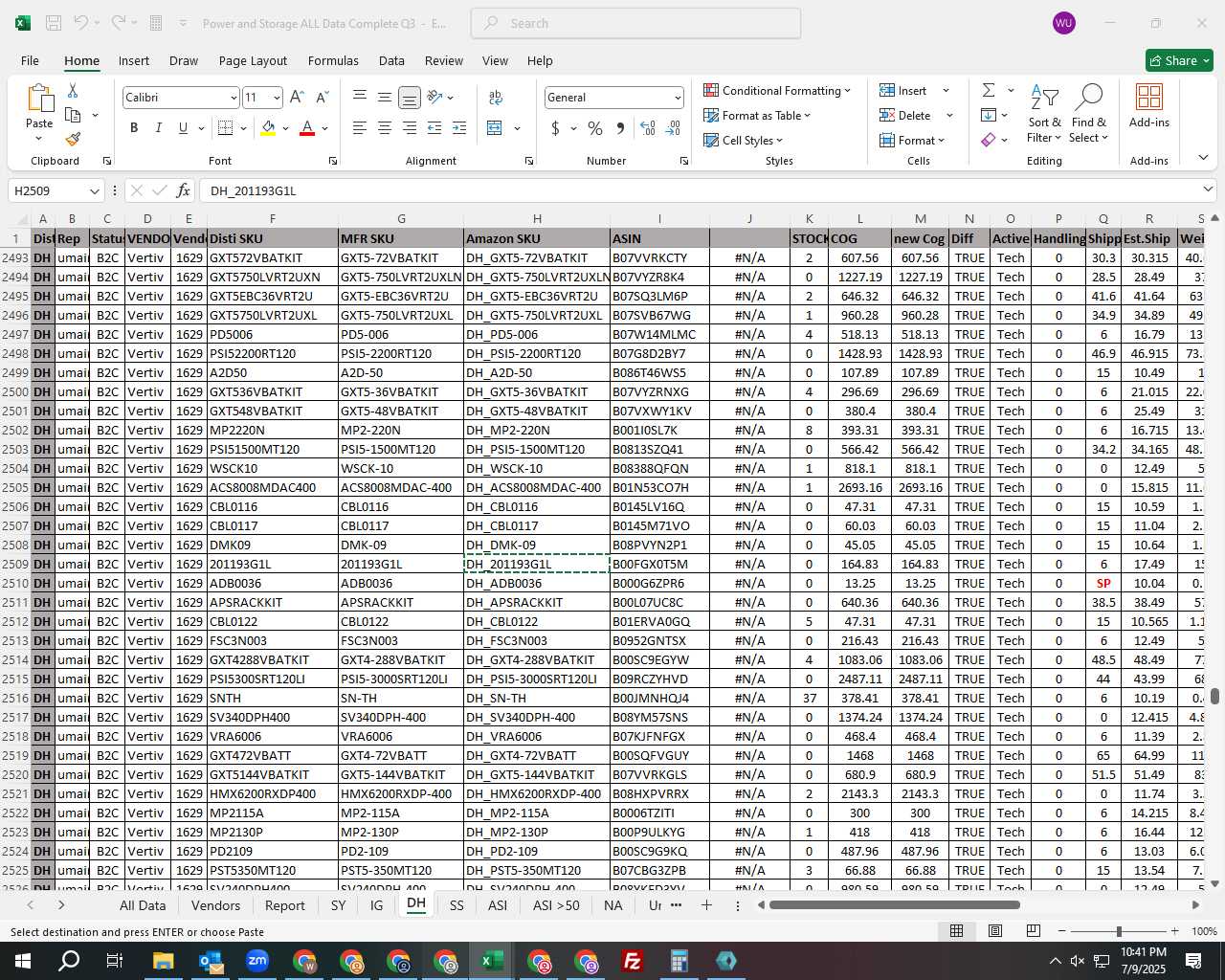
Task: Open the Format cells dropdown
Action: [x=912, y=141]
